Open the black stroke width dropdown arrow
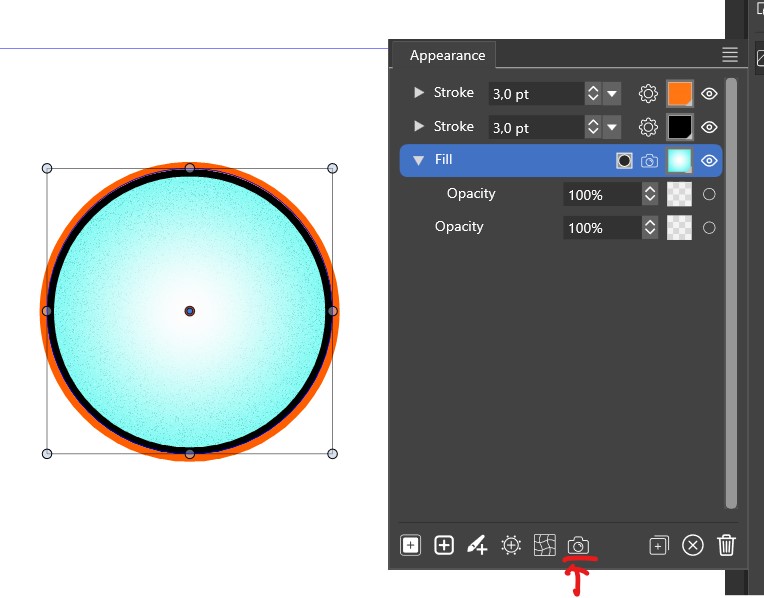The height and width of the screenshot is (598, 764). pyautogui.click(x=612, y=127)
